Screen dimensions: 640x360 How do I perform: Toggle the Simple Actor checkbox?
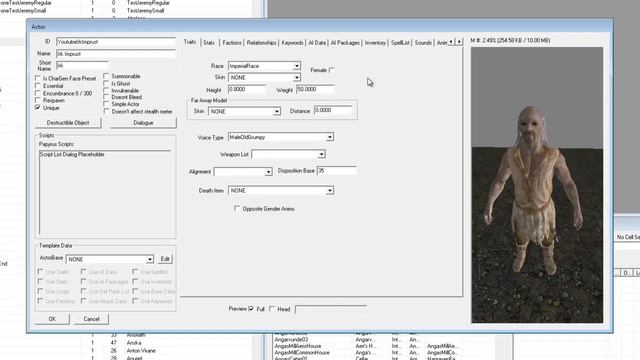coord(107,104)
